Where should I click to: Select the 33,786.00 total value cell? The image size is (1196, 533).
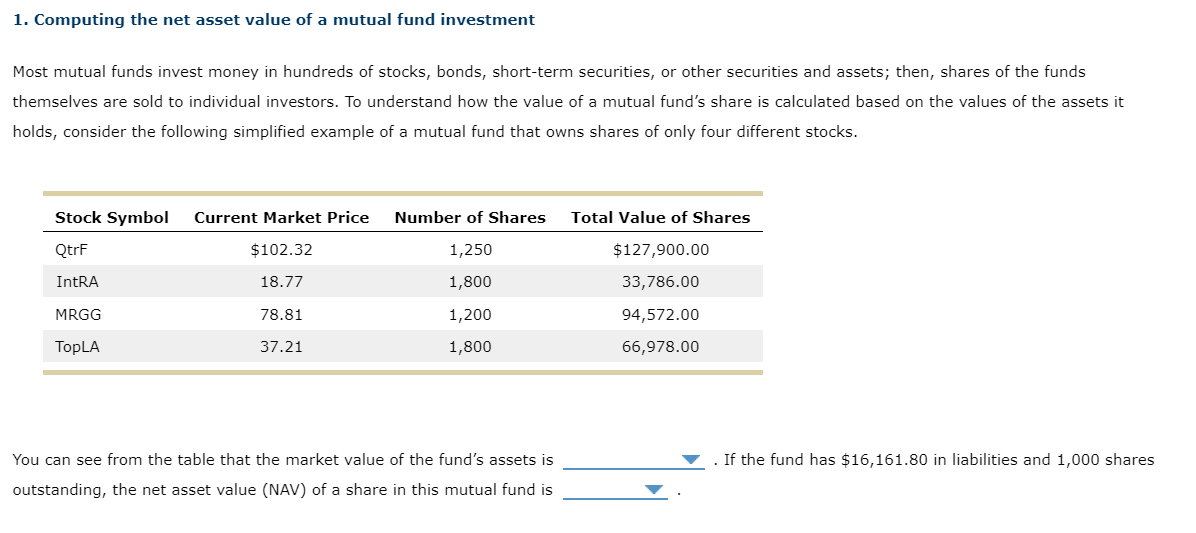click(x=660, y=282)
